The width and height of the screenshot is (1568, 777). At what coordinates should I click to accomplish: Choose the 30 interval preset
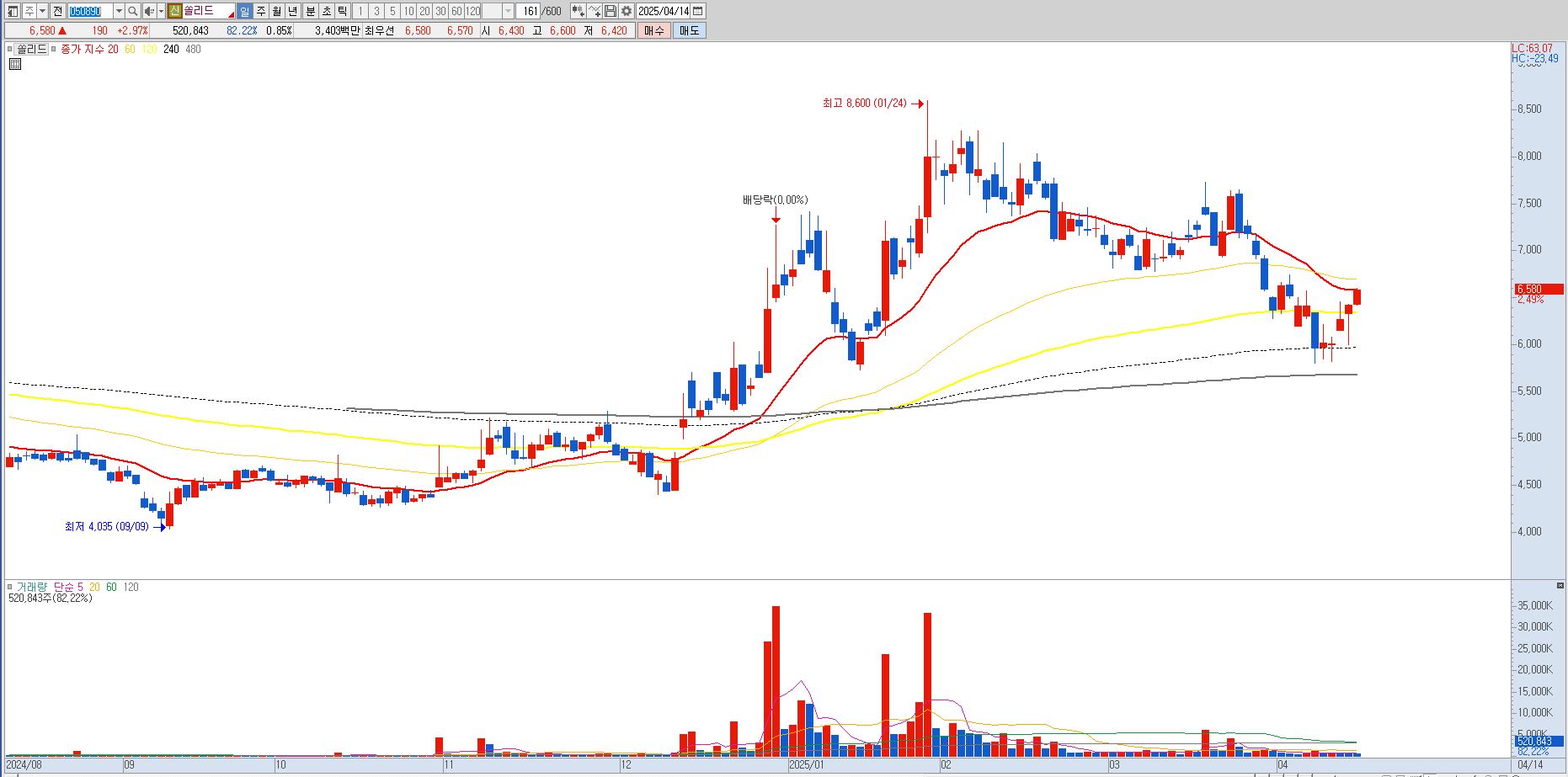[x=440, y=11]
